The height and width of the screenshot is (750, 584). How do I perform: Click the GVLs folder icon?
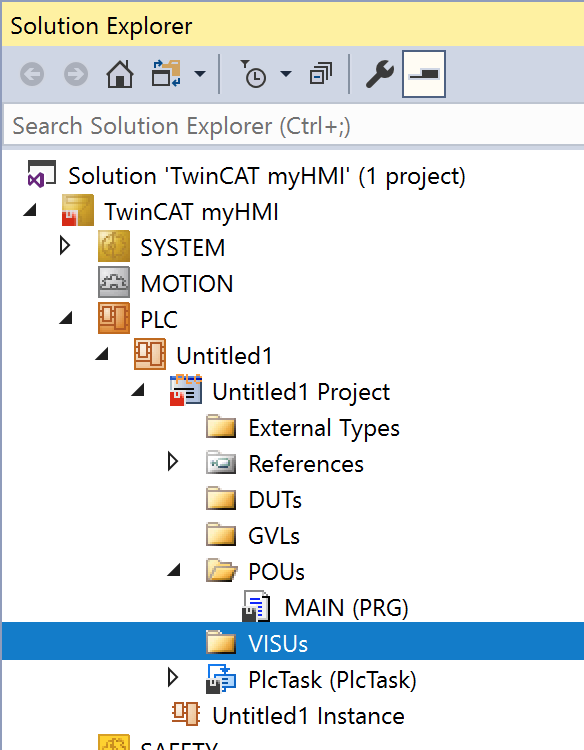(x=221, y=534)
